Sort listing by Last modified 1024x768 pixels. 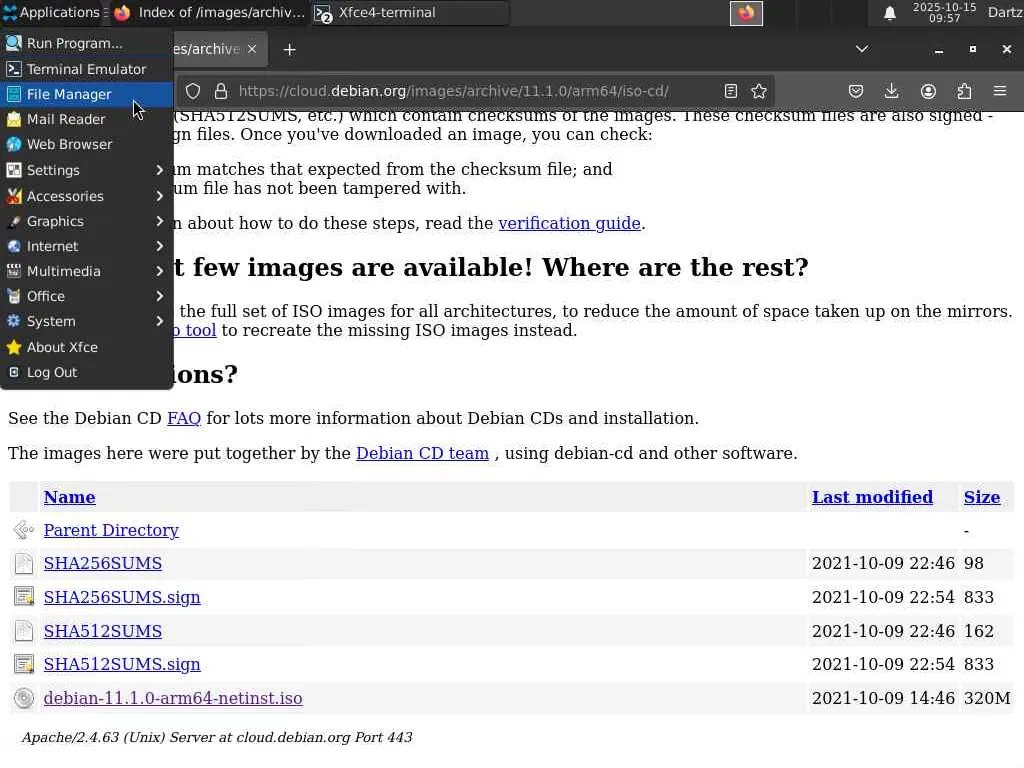pos(872,497)
